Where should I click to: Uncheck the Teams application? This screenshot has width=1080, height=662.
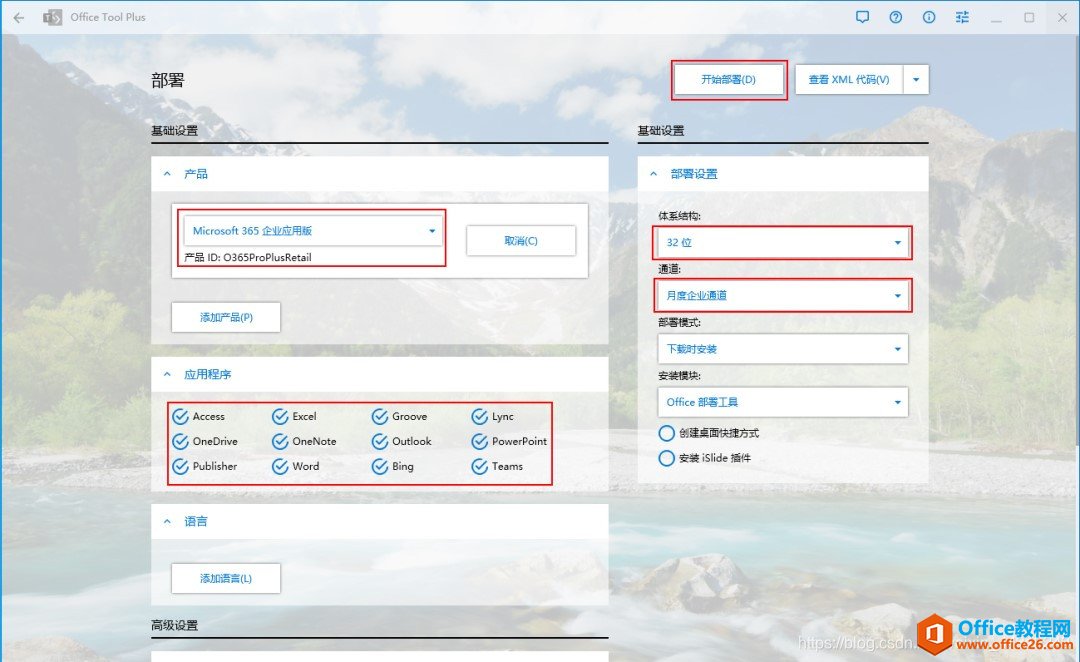(480, 466)
